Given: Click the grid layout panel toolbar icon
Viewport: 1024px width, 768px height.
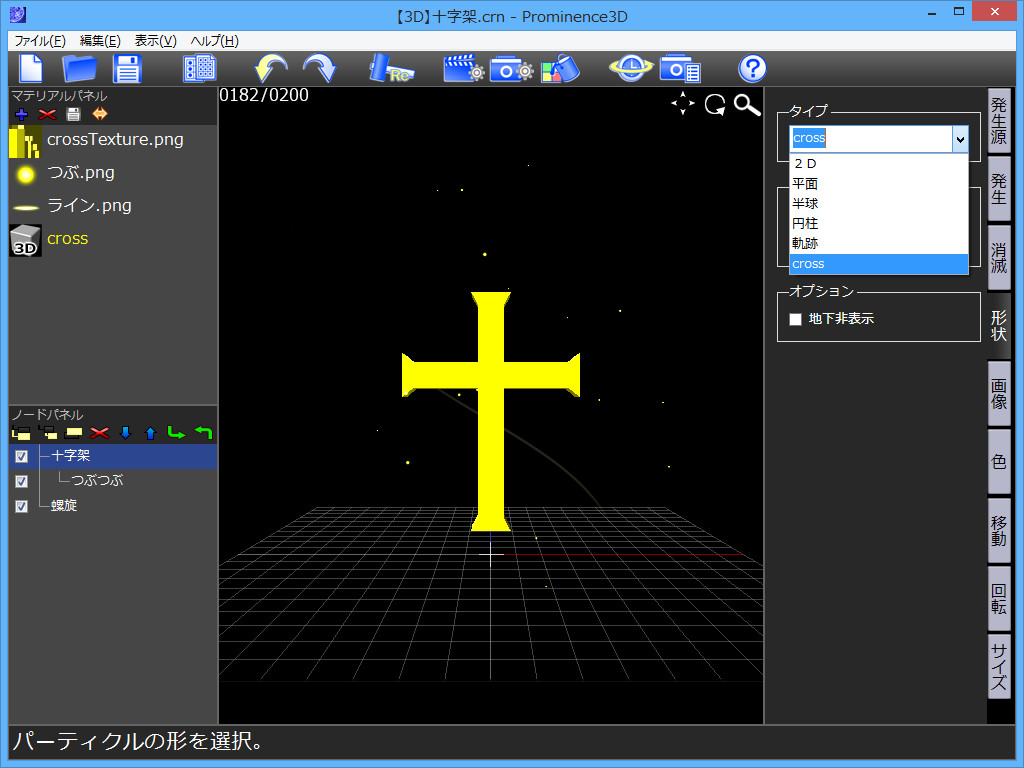Looking at the screenshot, I should click(200, 69).
